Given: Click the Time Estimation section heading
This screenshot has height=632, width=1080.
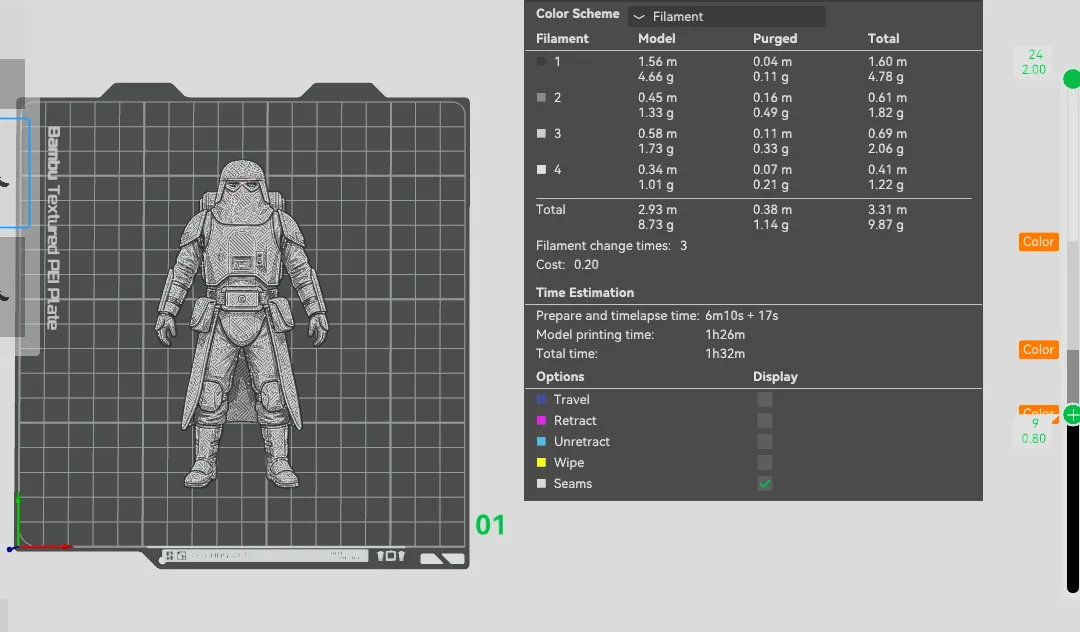Looking at the screenshot, I should [x=585, y=293].
